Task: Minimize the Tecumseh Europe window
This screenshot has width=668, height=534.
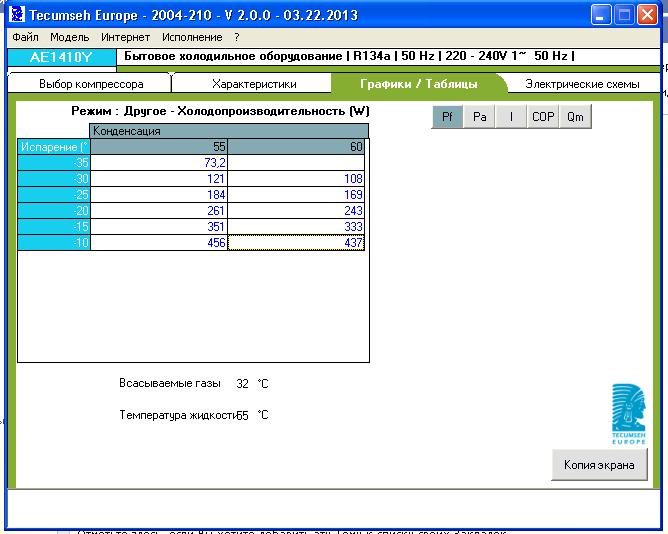Action: [601, 15]
